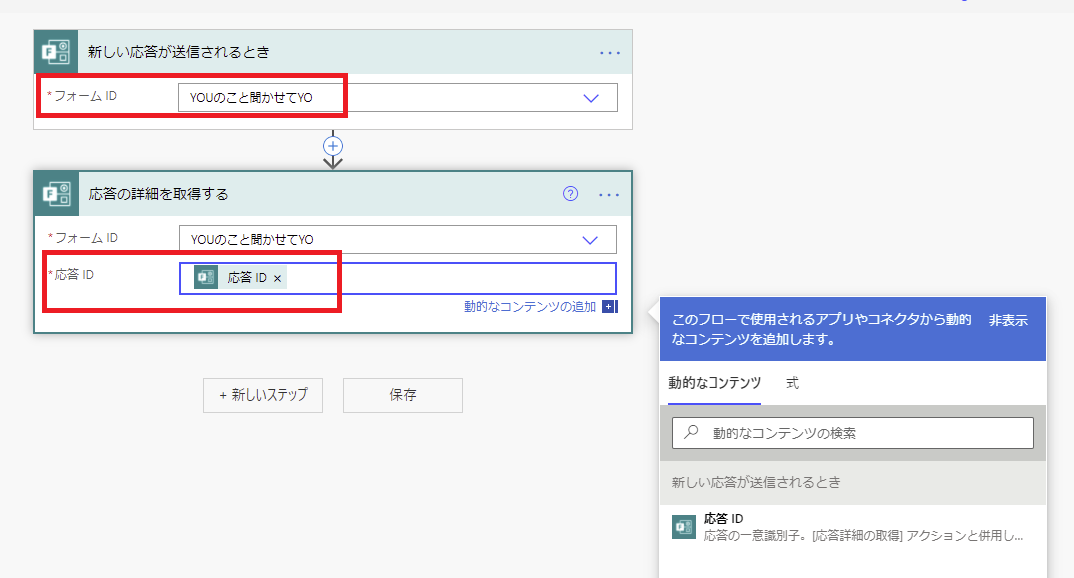Open the ellipsis menu on the action card

tap(609, 194)
